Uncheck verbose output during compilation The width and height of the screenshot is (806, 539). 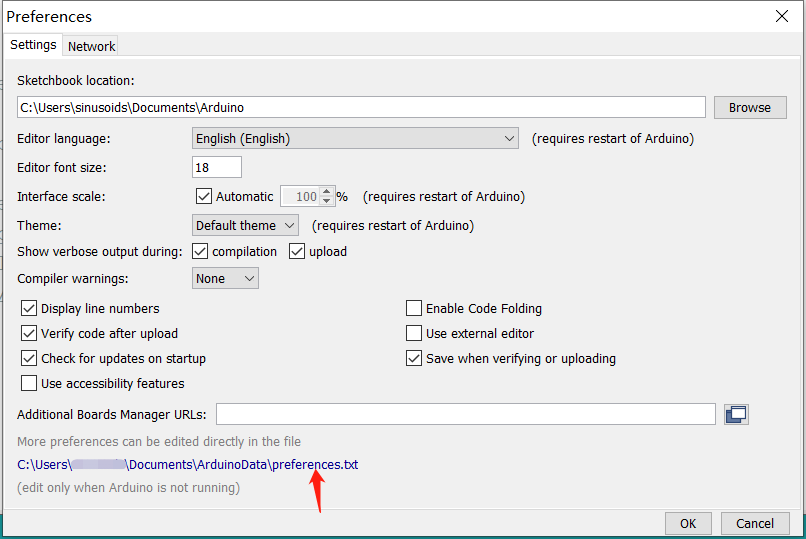[200, 251]
